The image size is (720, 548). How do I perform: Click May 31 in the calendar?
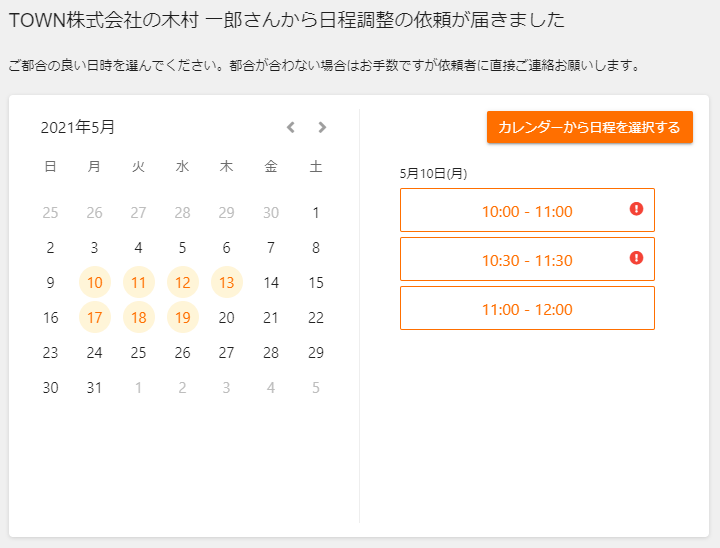(95, 388)
